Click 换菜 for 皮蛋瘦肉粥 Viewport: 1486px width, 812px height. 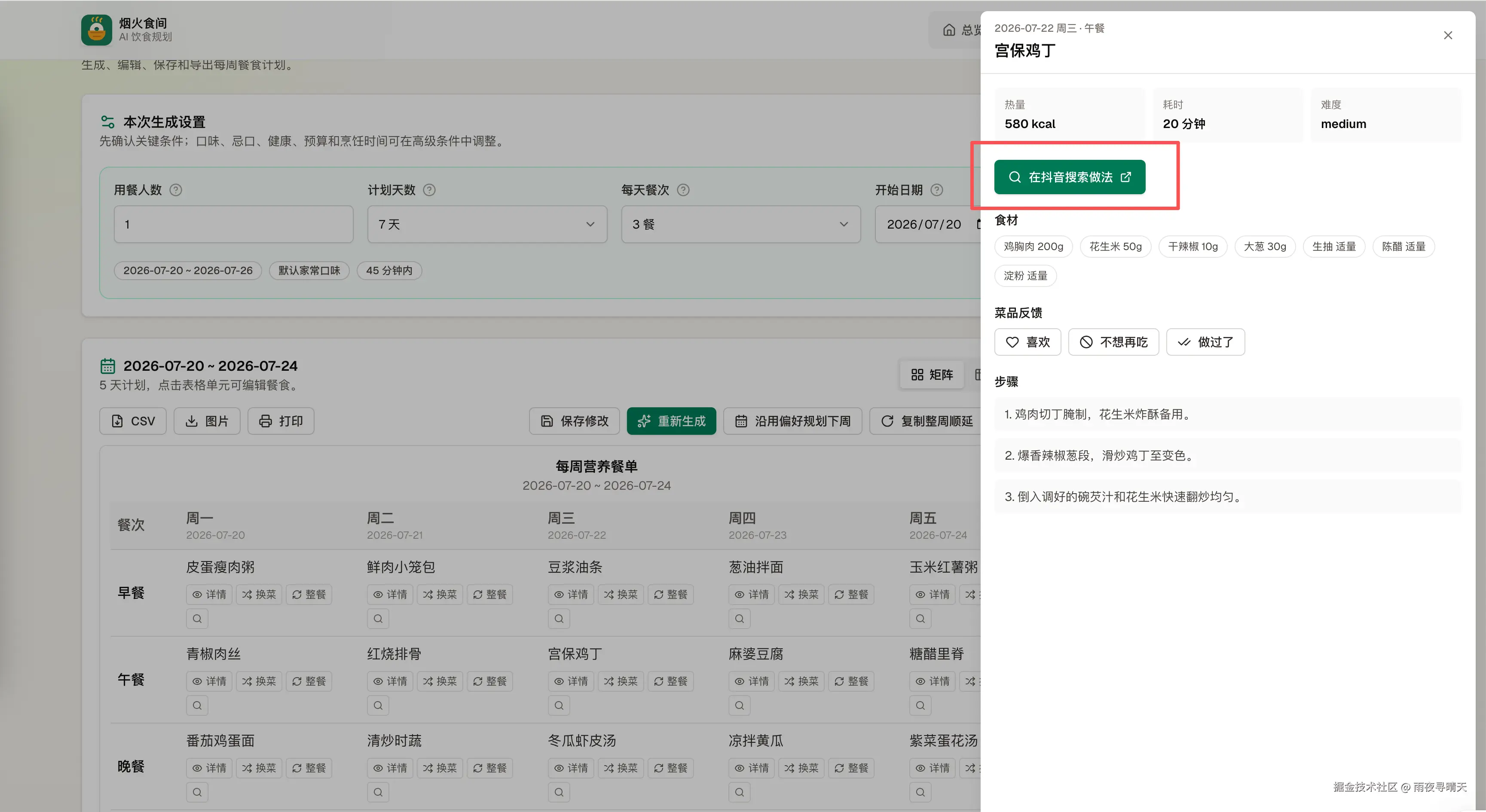(259, 595)
